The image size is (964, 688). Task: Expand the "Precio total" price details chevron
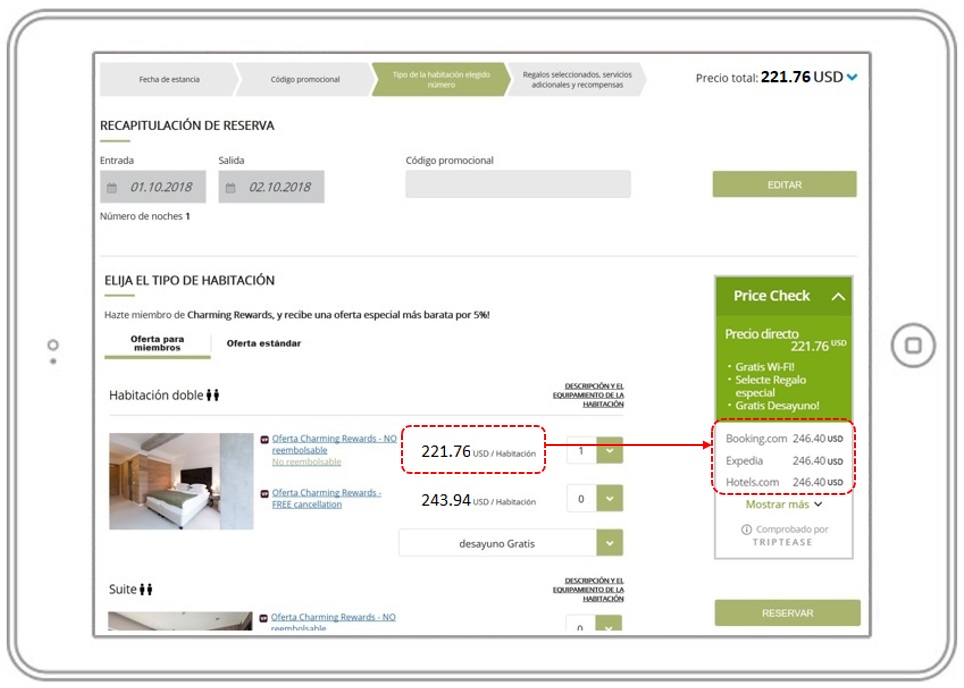850,76
